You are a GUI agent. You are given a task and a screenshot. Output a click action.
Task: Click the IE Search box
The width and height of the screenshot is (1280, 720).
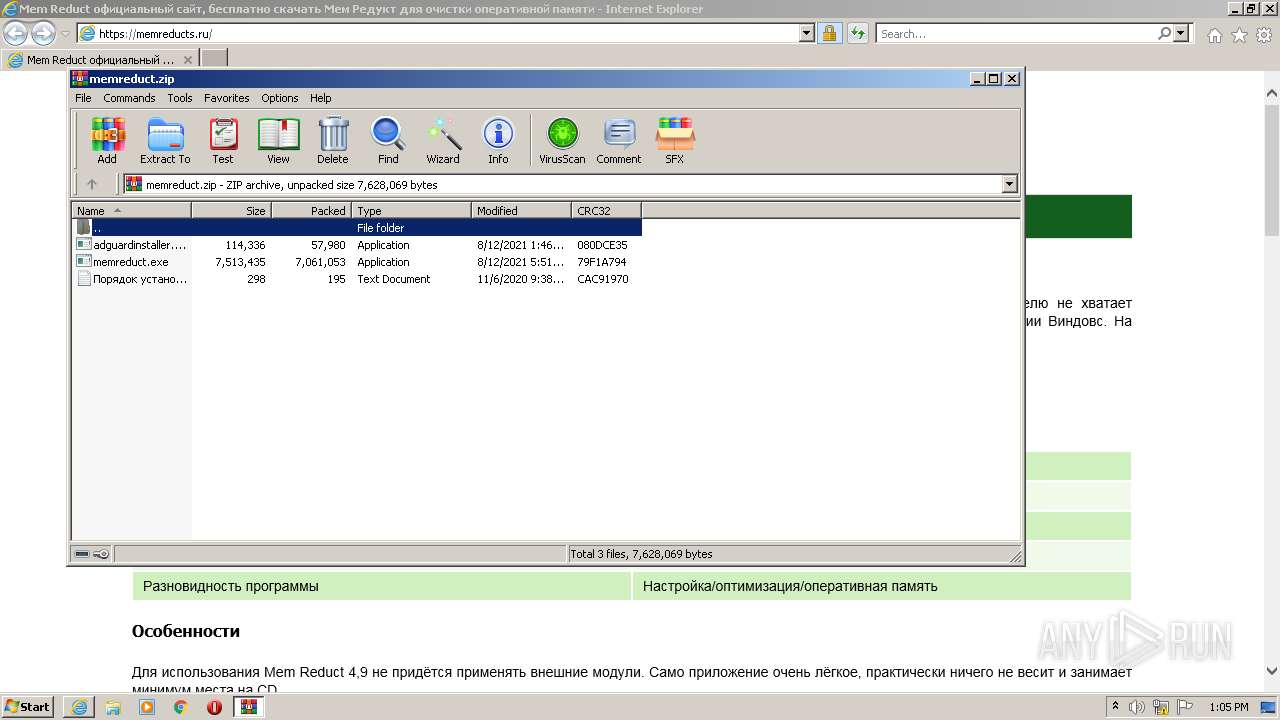click(1016, 34)
